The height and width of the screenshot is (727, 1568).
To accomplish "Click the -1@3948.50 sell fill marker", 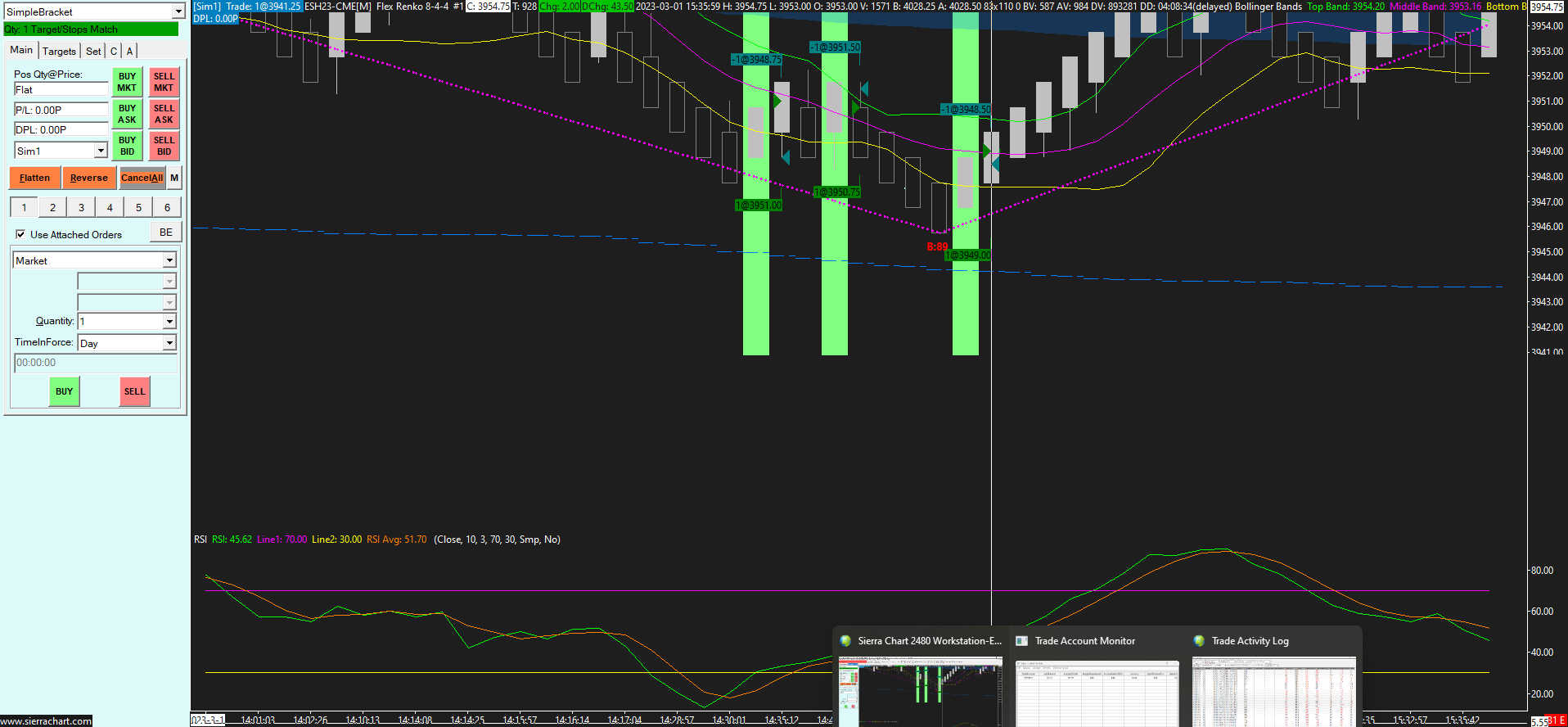I will coord(966,110).
